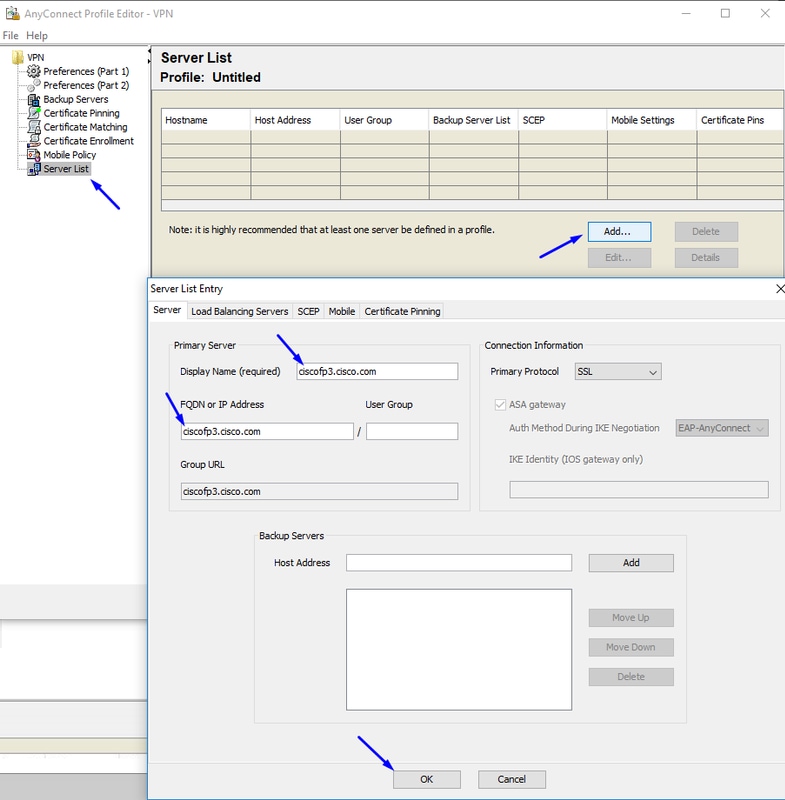Click the User Group input field
Screen dimensions: 785x800
tap(412, 431)
